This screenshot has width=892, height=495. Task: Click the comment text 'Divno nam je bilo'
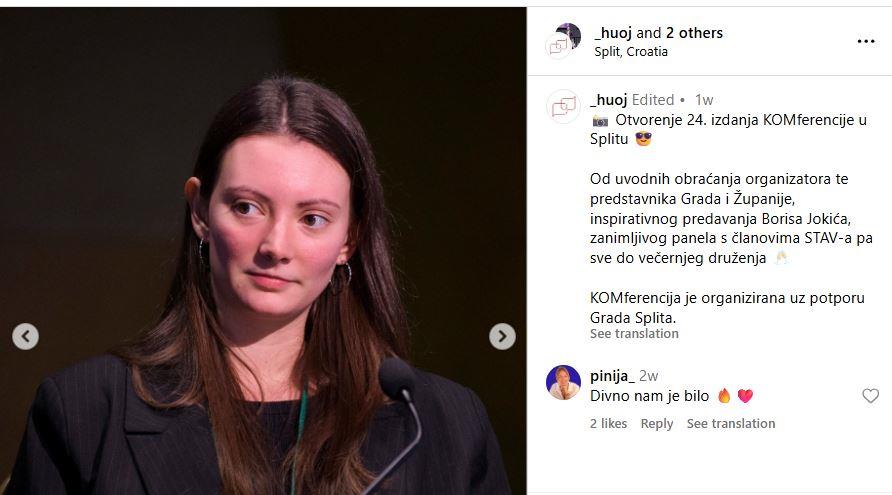[650, 396]
